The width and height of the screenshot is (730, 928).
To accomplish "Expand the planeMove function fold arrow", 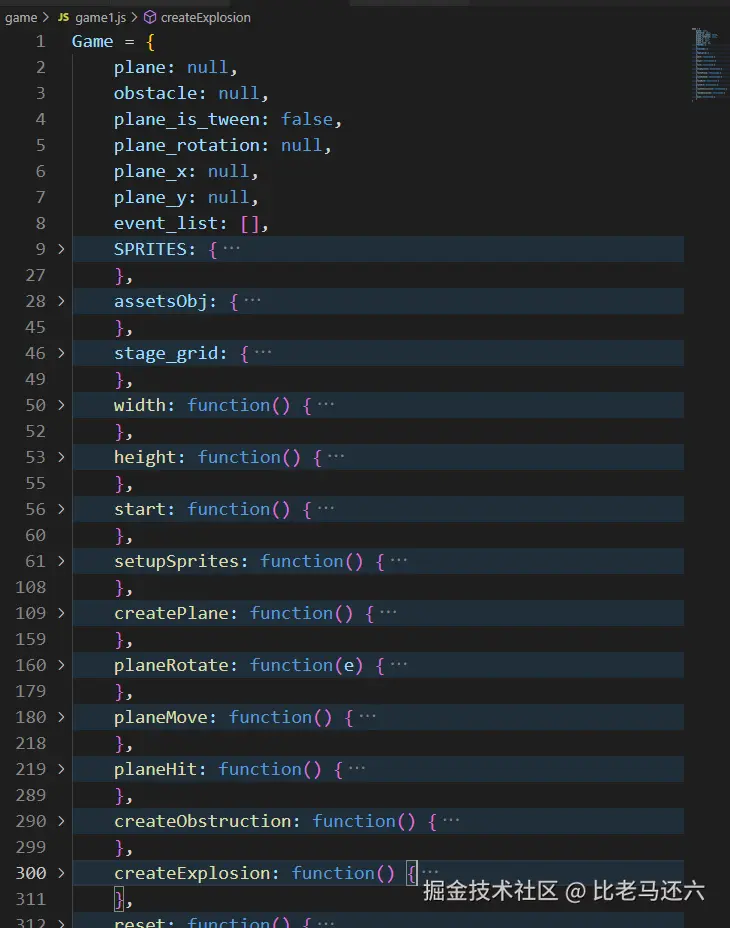I will [x=61, y=717].
